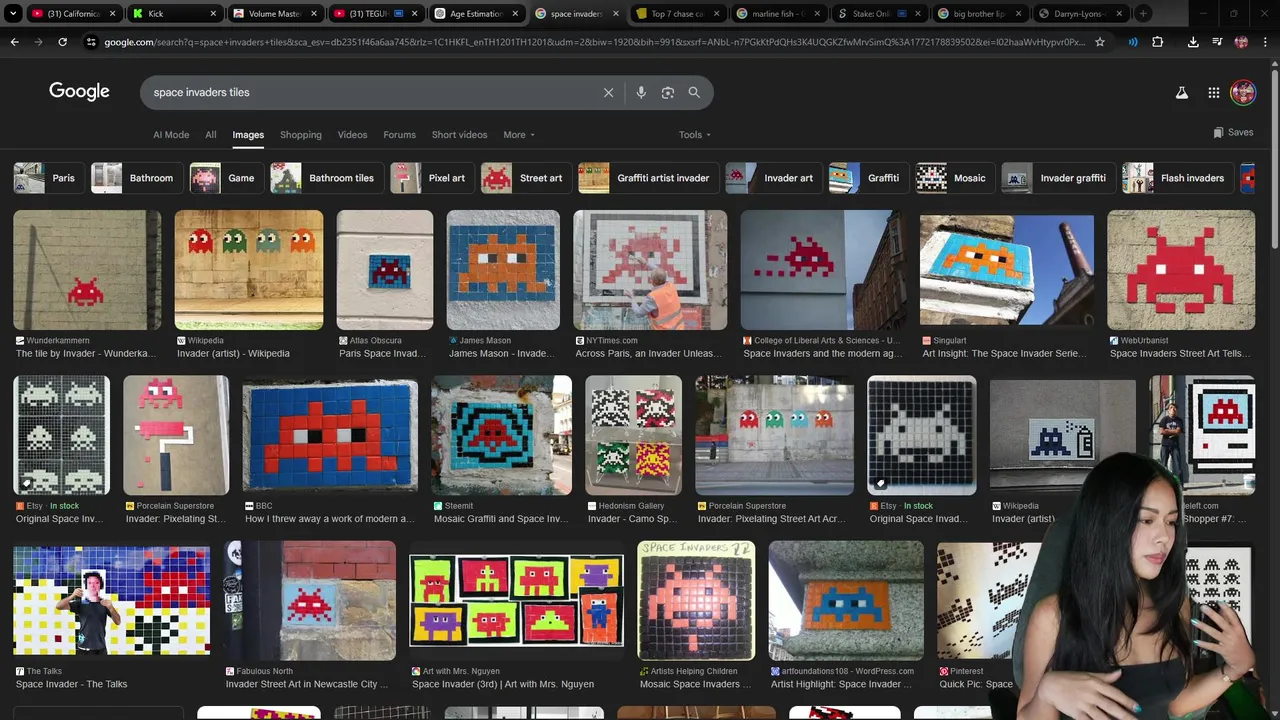The width and height of the screenshot is (1280, 720).
Task: Click the Google logo
Action: 79,91
